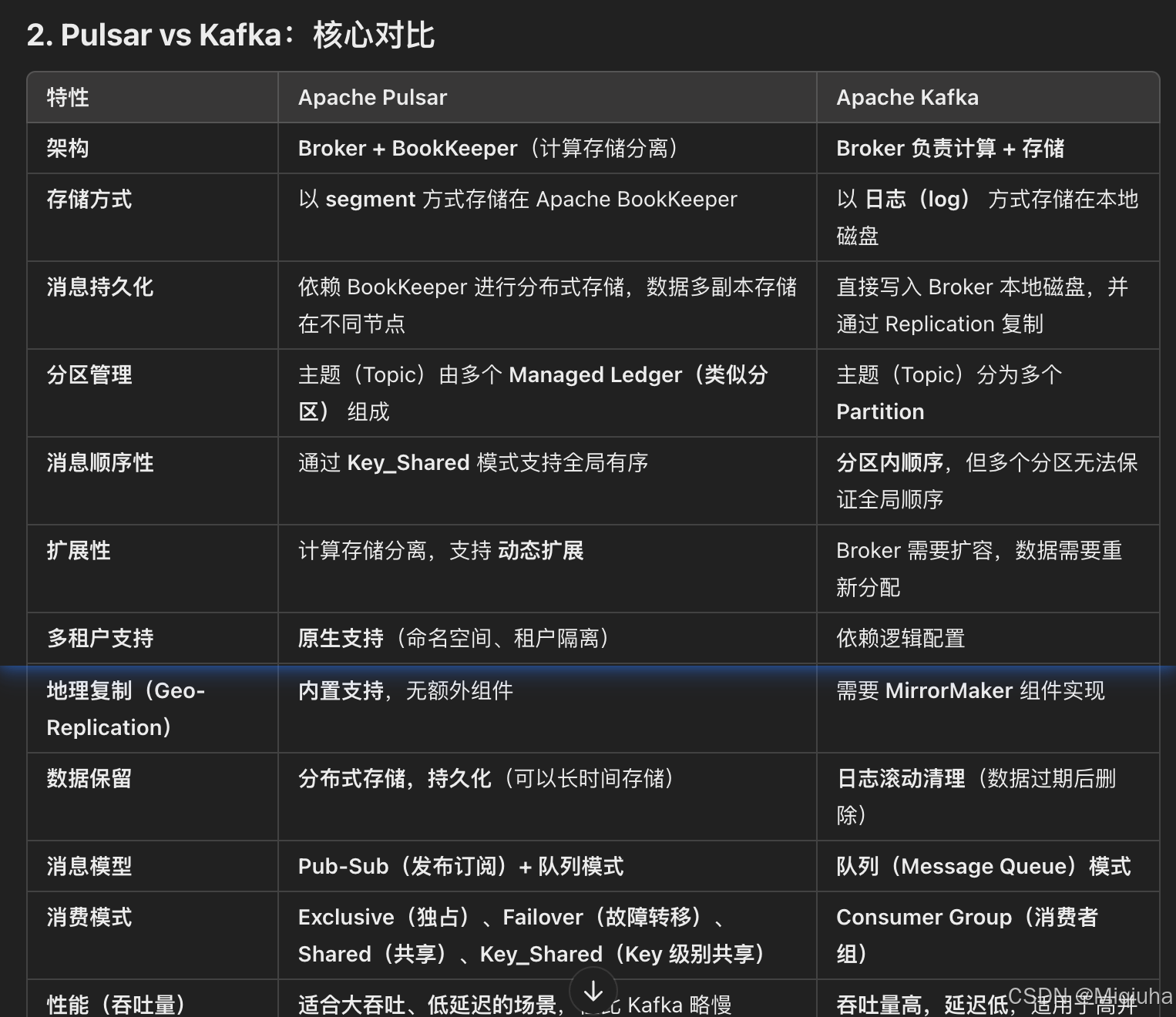The width and height of the screenshot is (1176, 1017).
Task: Click the bold text 'Broker + BookKeeper'
Action: tap(407, 148)
